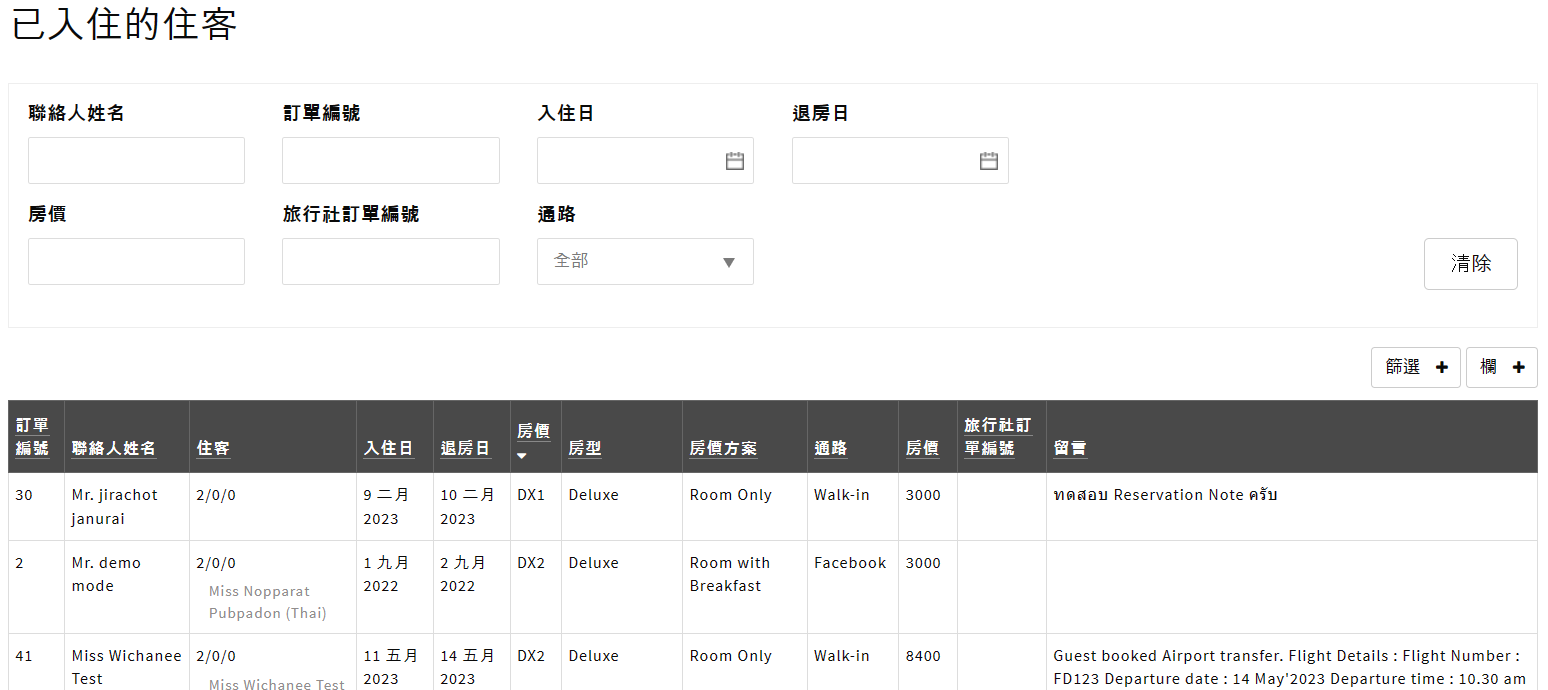Sort table by 訂單編號 column header
The height and width of the screenshot is (690, 1548).
32,437
